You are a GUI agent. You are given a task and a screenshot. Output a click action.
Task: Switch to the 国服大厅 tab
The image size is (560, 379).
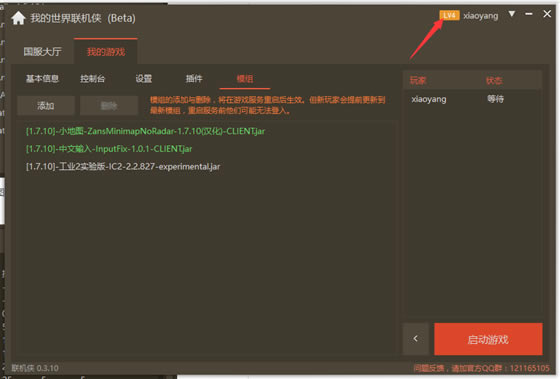42,52
